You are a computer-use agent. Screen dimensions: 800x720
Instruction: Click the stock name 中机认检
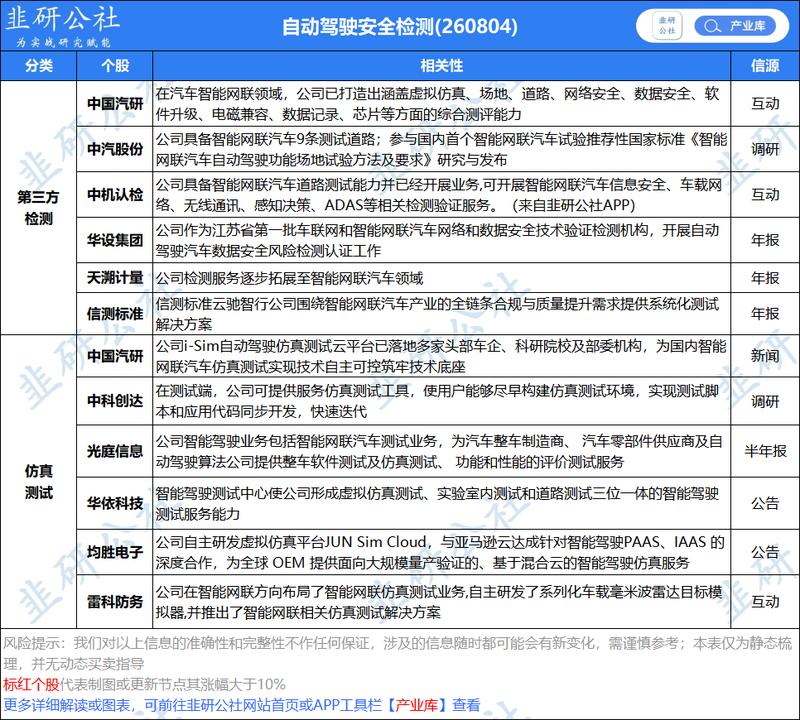(x=115, y=194)
